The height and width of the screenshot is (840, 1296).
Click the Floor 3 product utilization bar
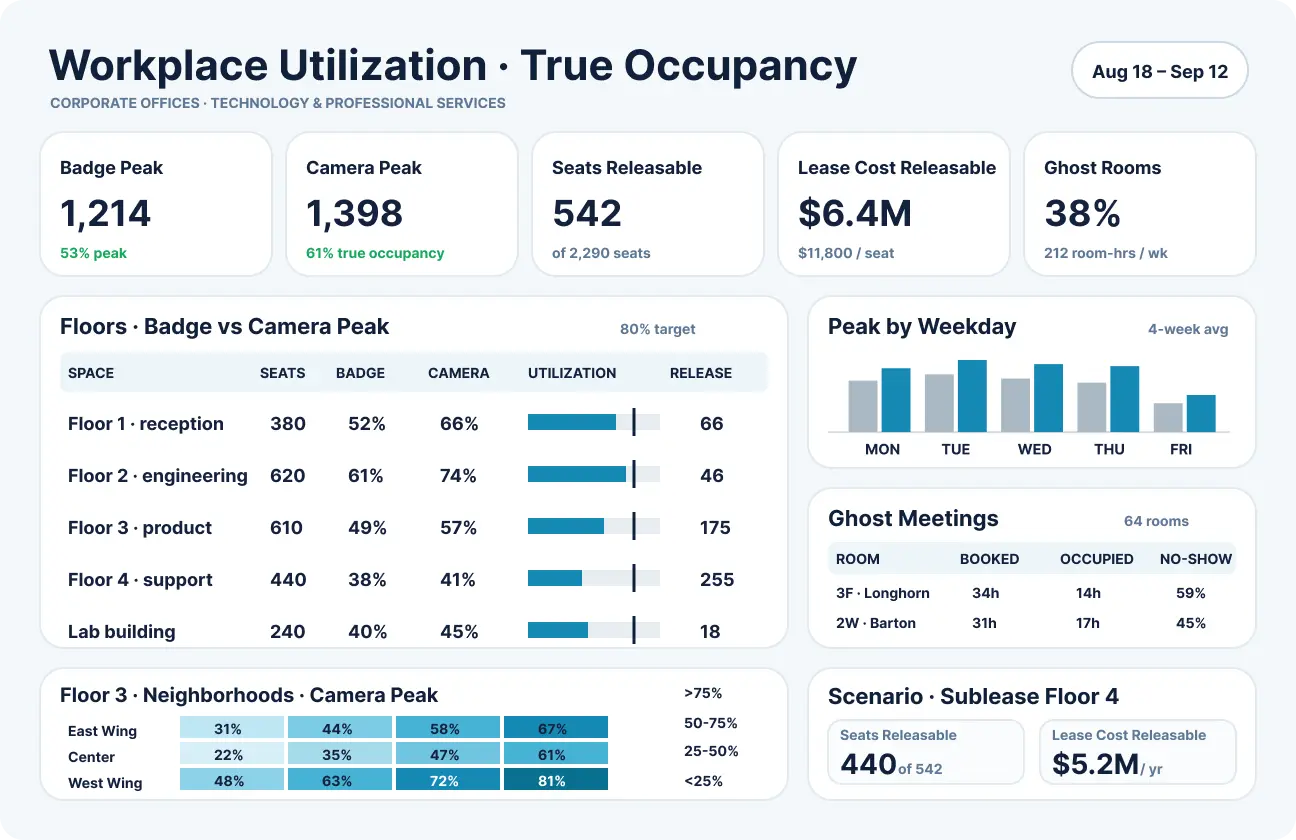[x=594, y=526]
